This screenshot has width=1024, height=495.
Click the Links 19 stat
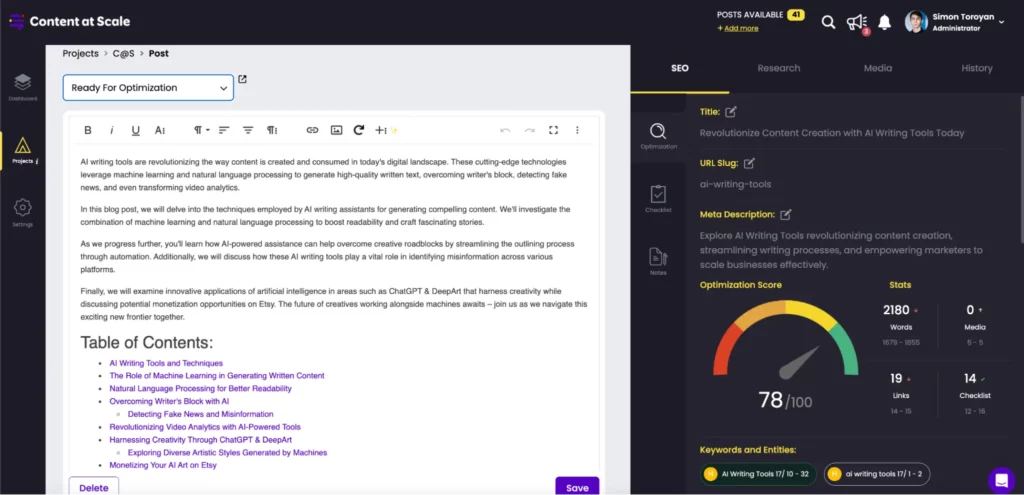(x=901, y=393)
